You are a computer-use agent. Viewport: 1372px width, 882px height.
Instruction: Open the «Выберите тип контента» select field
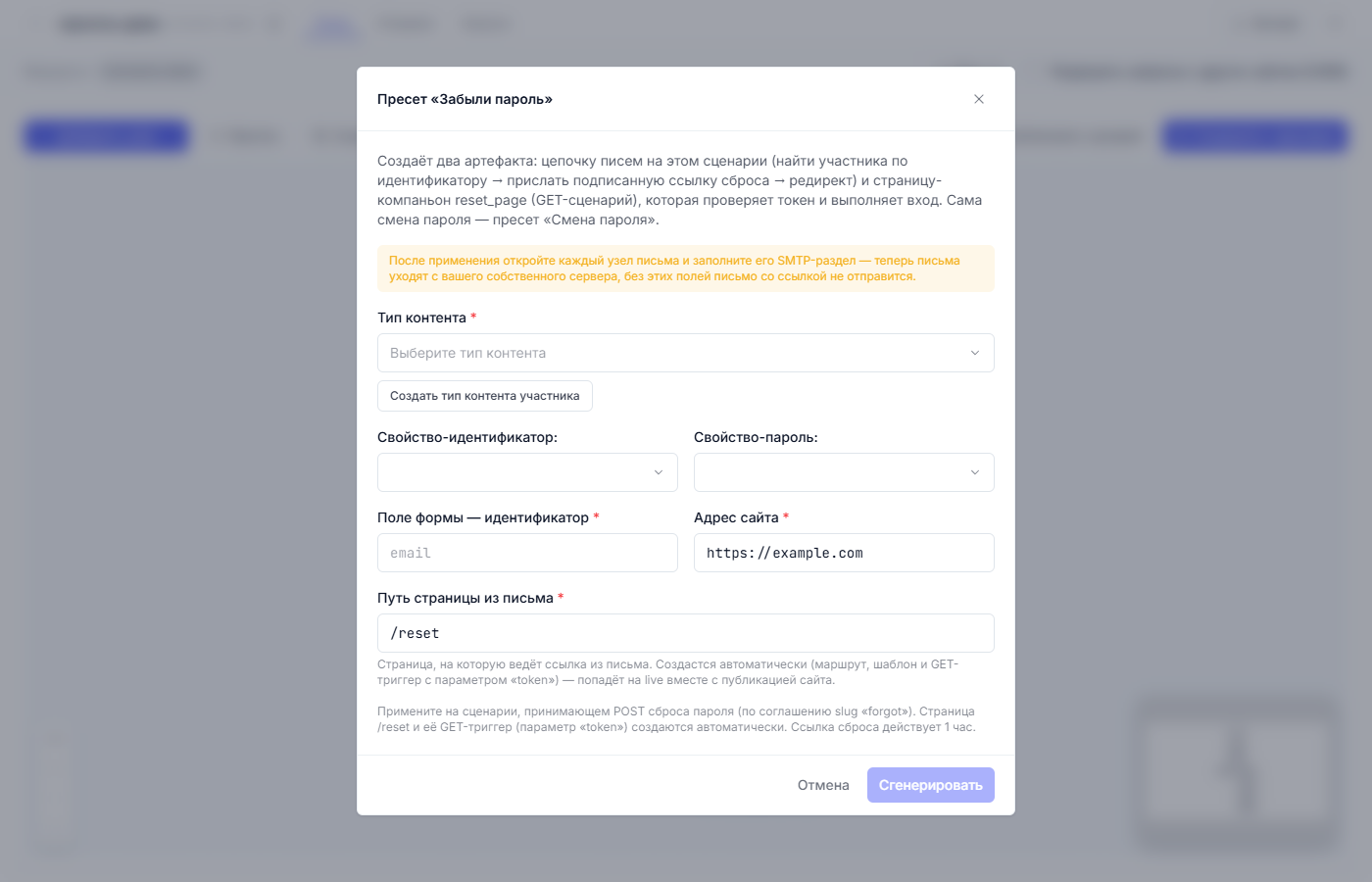click(x=685, y=353)
